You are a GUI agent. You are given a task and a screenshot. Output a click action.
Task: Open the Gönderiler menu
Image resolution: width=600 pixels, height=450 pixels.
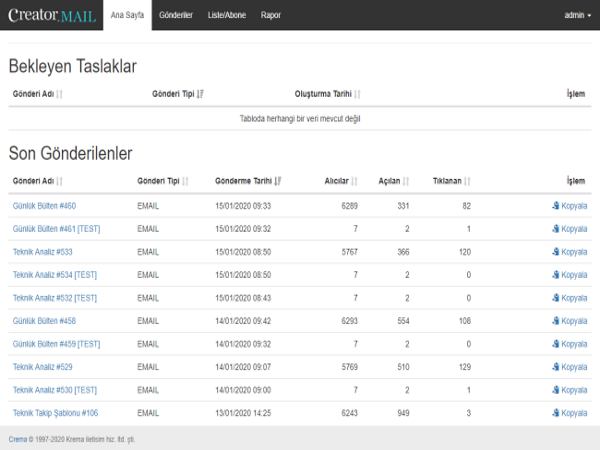coord(175,15)
